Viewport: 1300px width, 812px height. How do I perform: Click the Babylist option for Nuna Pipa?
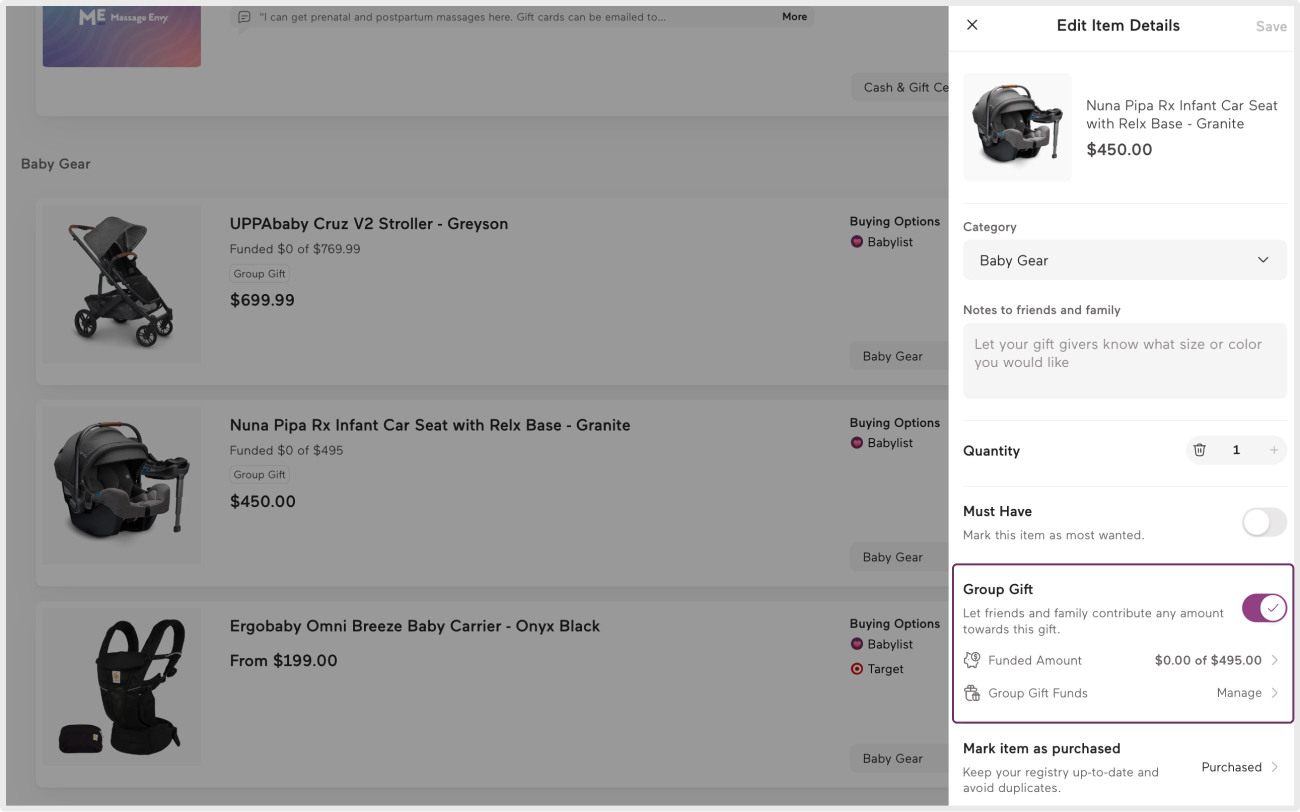[x=881, y=443]
